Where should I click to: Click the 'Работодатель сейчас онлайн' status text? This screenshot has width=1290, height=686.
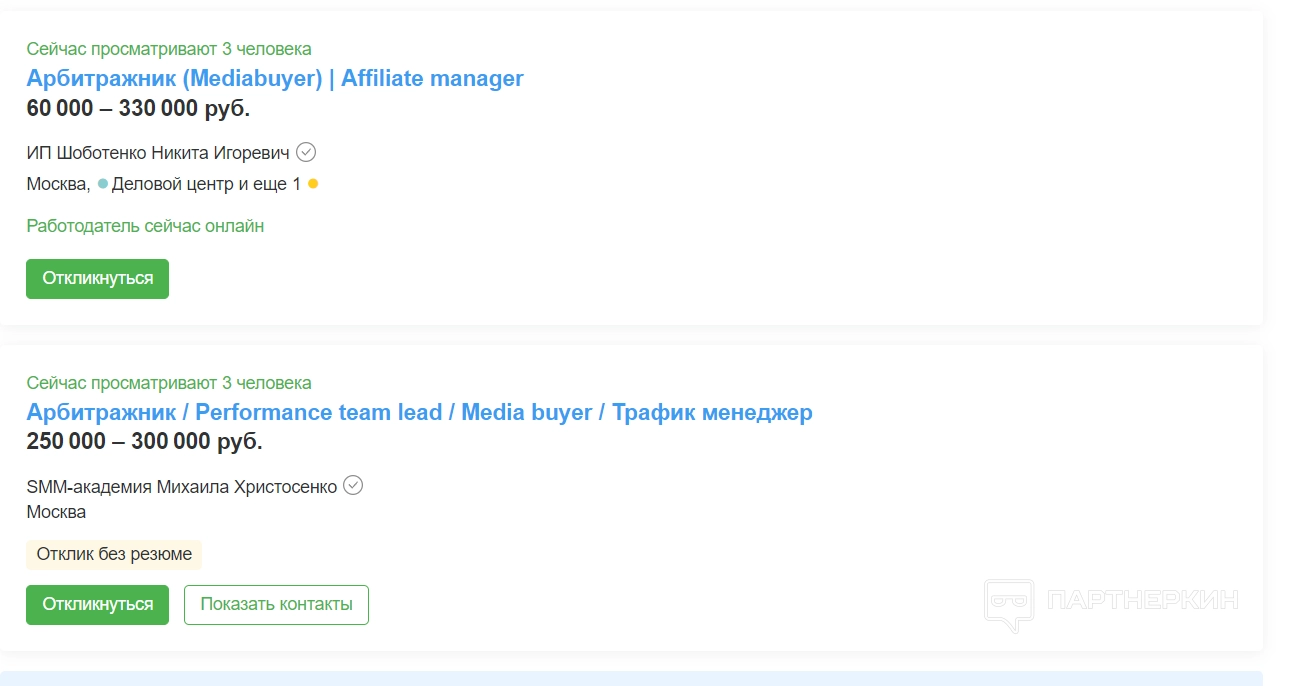tap(145, 226)
